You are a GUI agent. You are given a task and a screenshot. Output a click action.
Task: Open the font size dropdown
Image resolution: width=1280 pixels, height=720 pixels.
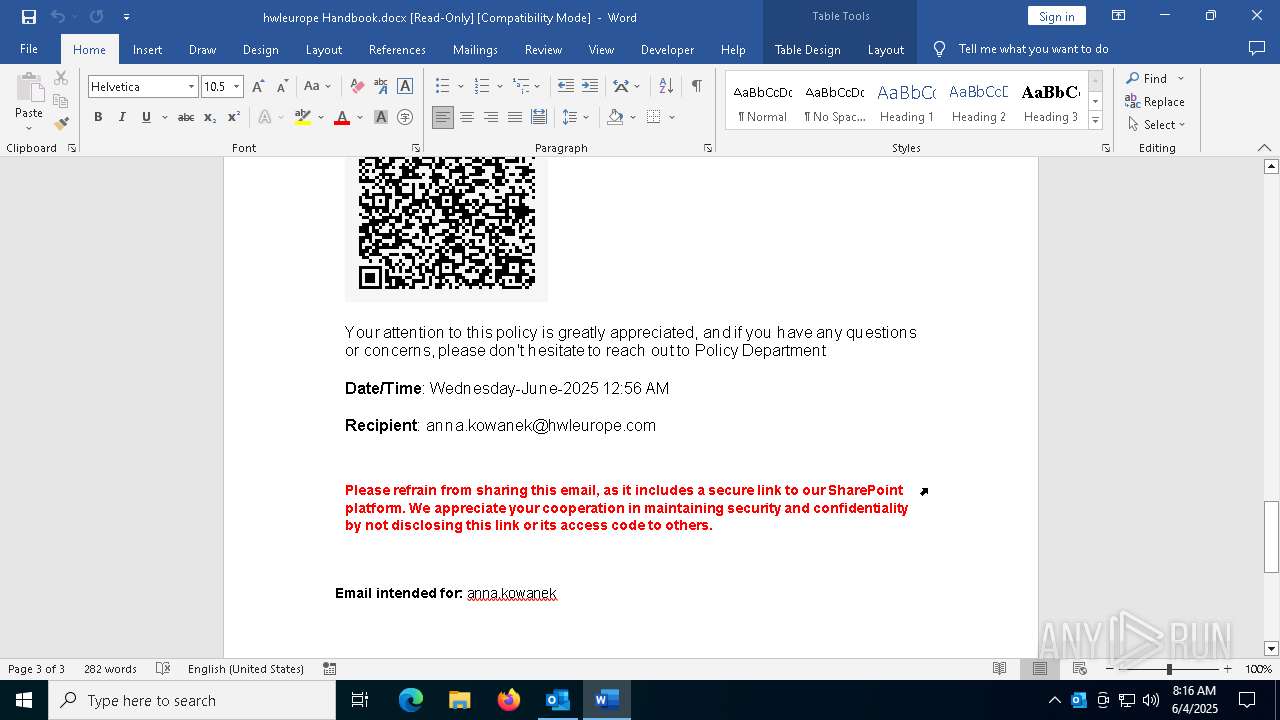(x=237, y=87)
